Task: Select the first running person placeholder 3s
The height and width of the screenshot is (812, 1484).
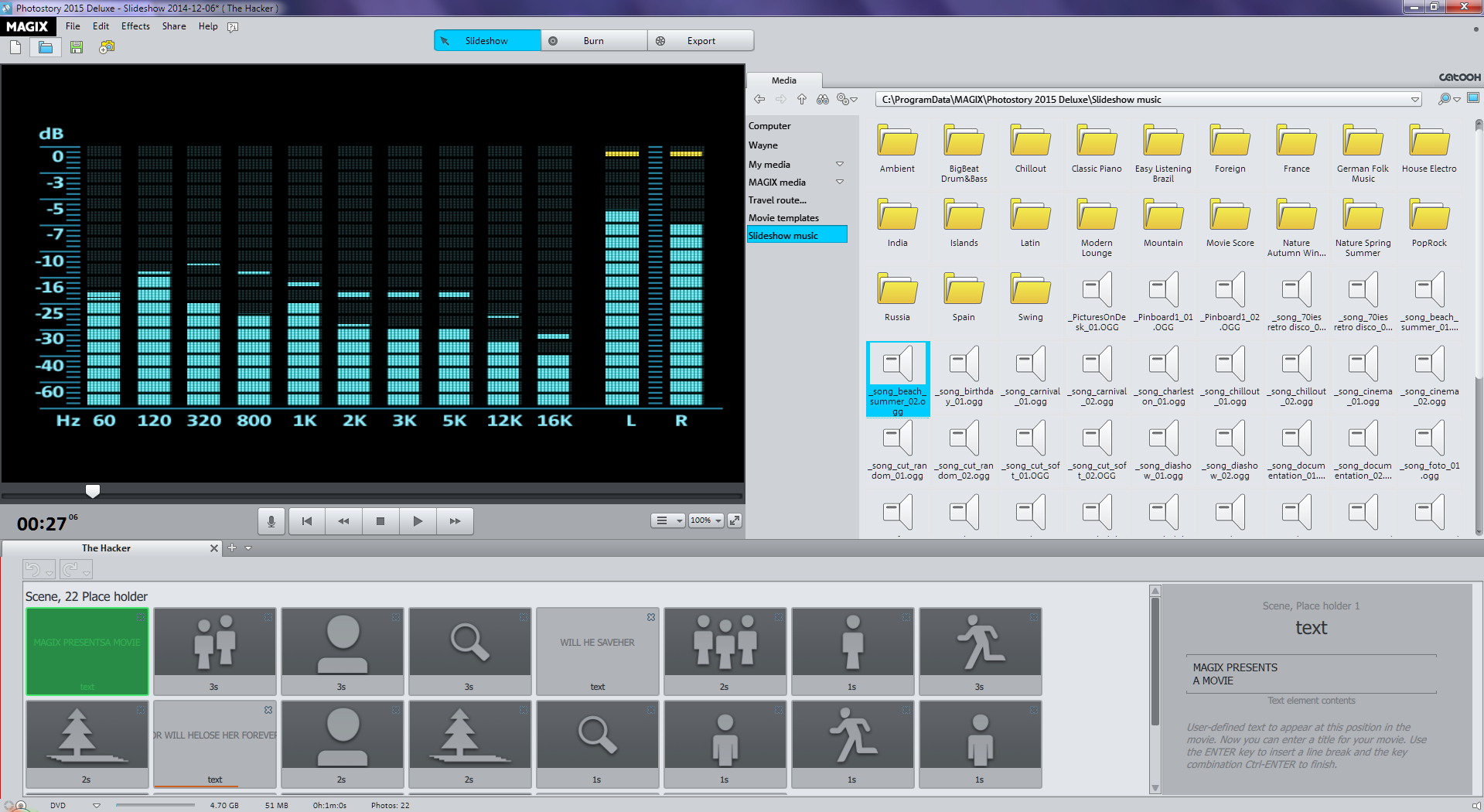Action: click(x=980, y=651)
